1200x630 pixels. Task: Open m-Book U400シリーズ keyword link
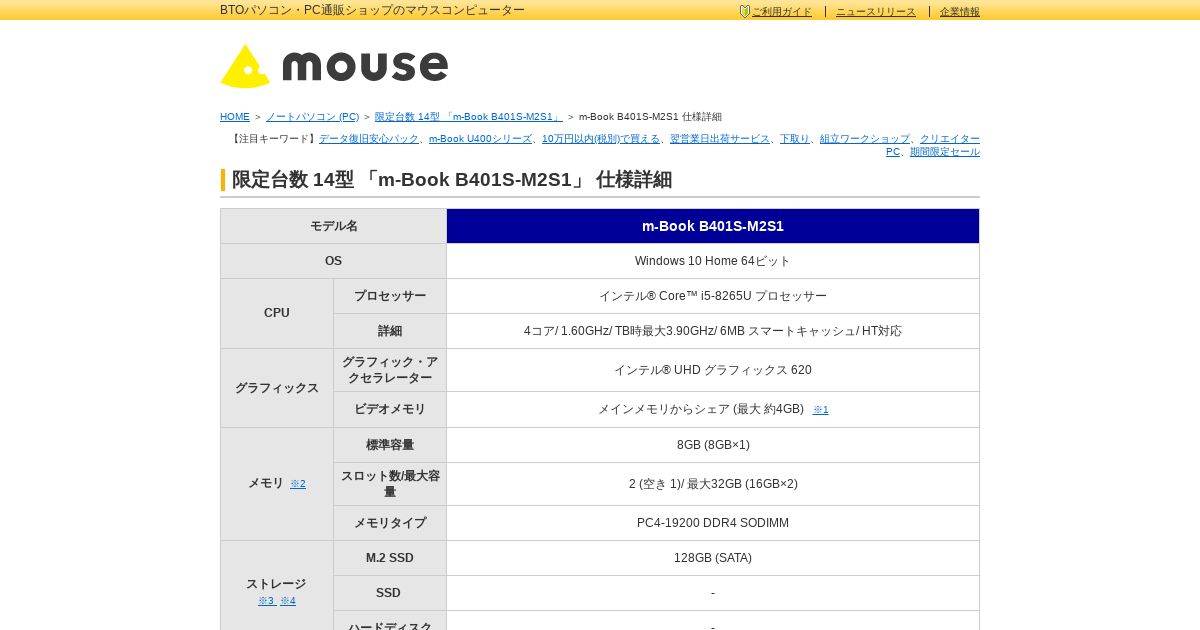(x=480, y=139)
